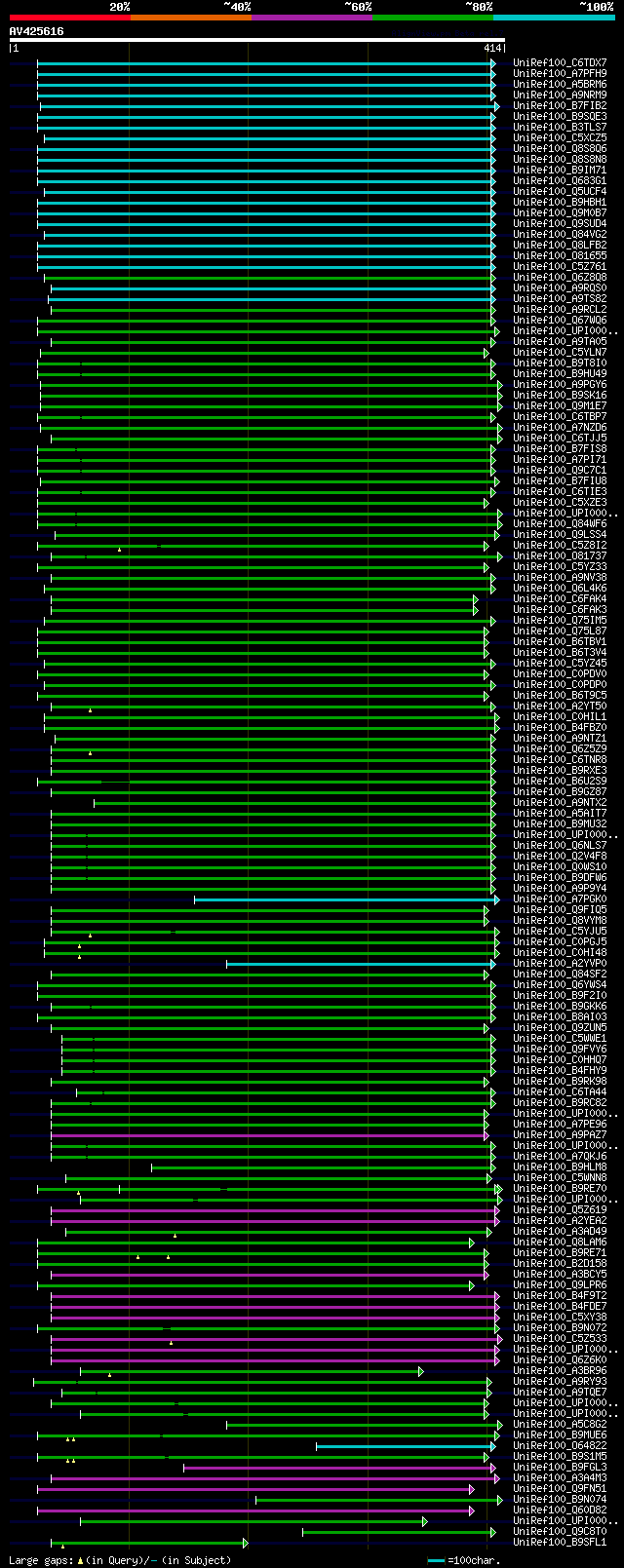Select hit label UniRef100_Q6YWS4

pyautogui.click(x=560, y=984)
